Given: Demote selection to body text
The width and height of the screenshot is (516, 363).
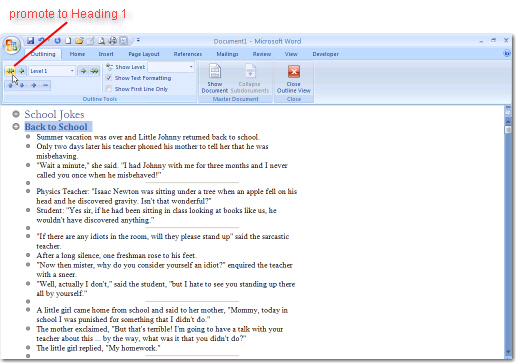Looking at the screenshot, I should (94, 71).
